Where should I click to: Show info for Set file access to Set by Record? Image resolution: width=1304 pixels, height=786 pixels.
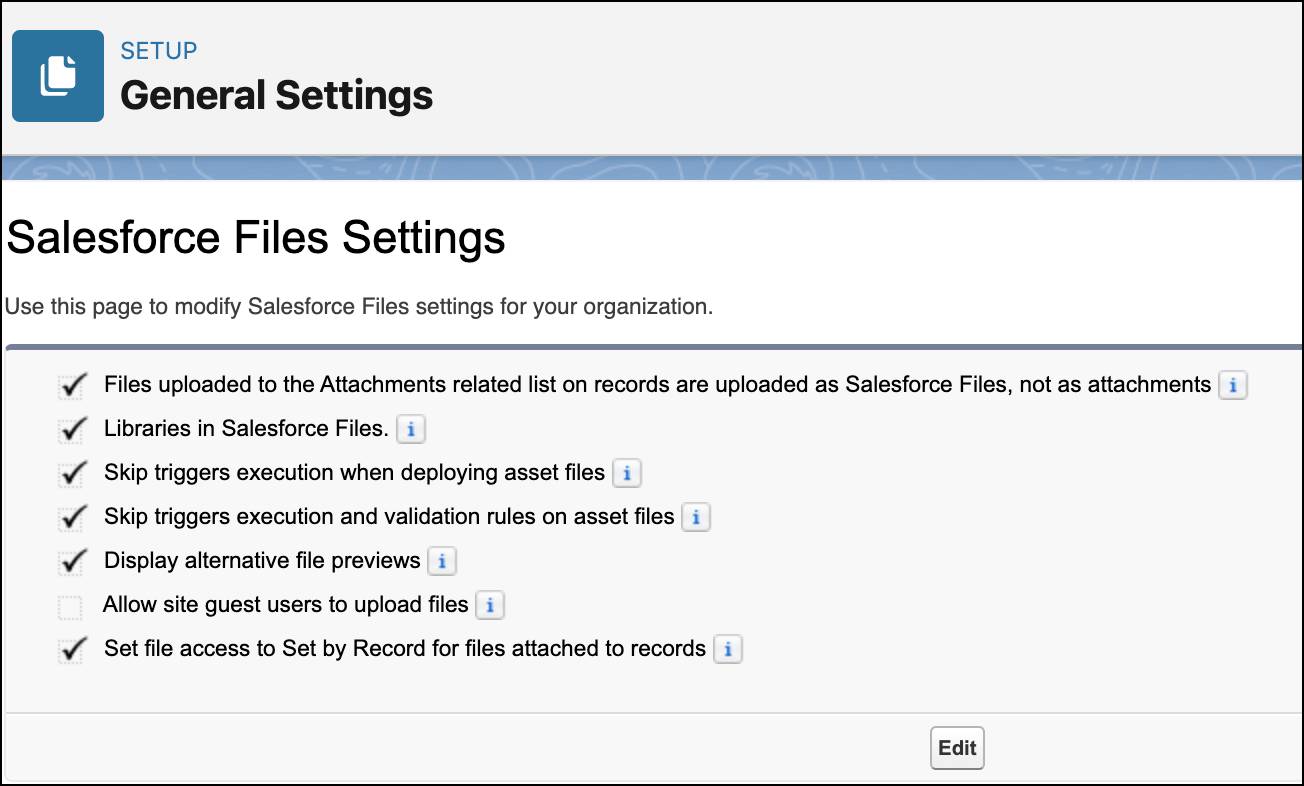point(728,649)
